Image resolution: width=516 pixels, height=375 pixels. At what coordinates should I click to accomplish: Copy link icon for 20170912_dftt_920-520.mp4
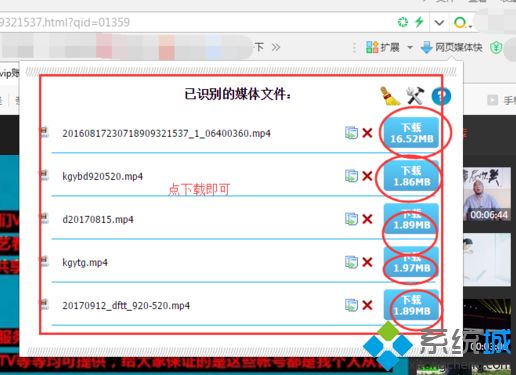(351, 305)
